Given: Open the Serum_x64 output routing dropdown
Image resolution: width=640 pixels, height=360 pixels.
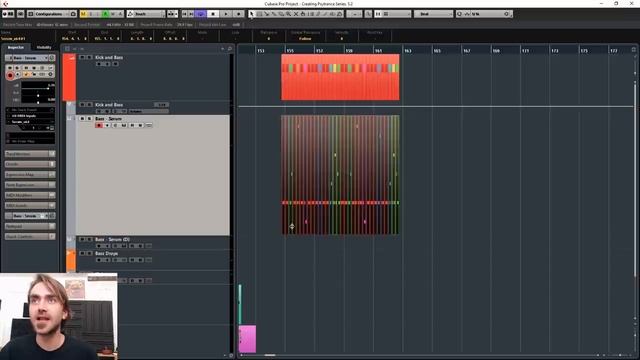Looking at the screenshot, I should (30, 122).
